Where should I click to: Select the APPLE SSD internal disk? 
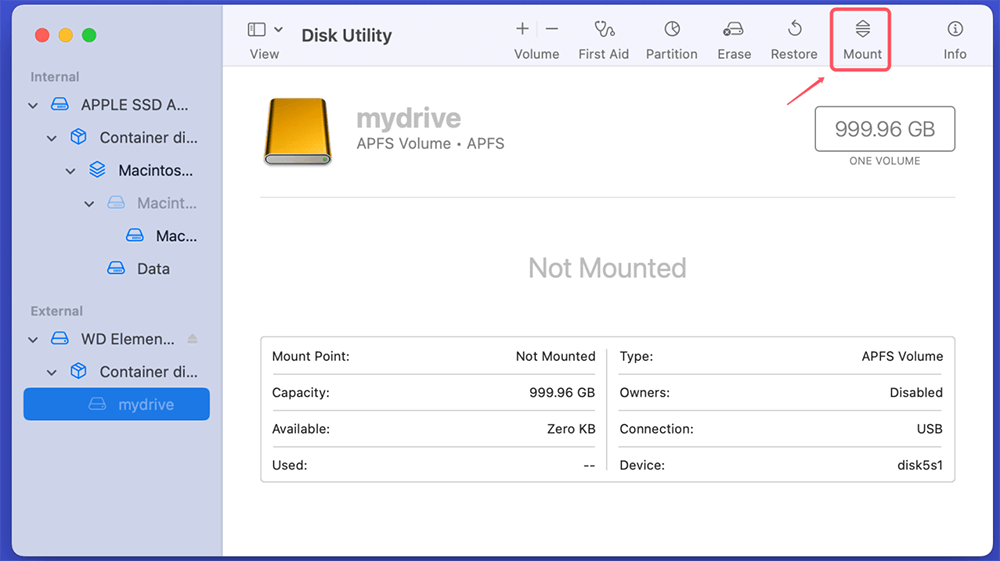click(134, 105)
